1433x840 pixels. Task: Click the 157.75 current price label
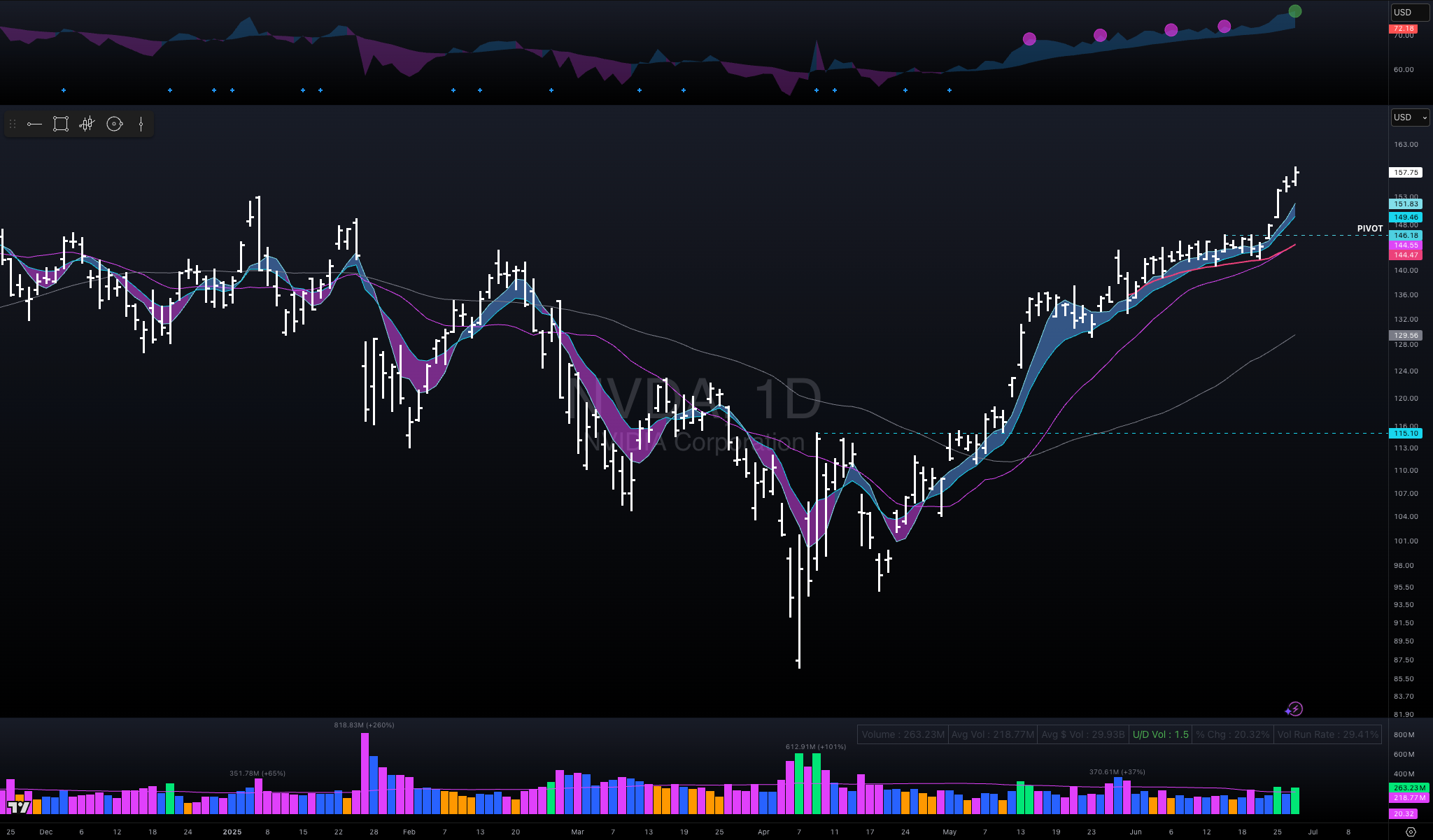click(x=1406, y=172)
